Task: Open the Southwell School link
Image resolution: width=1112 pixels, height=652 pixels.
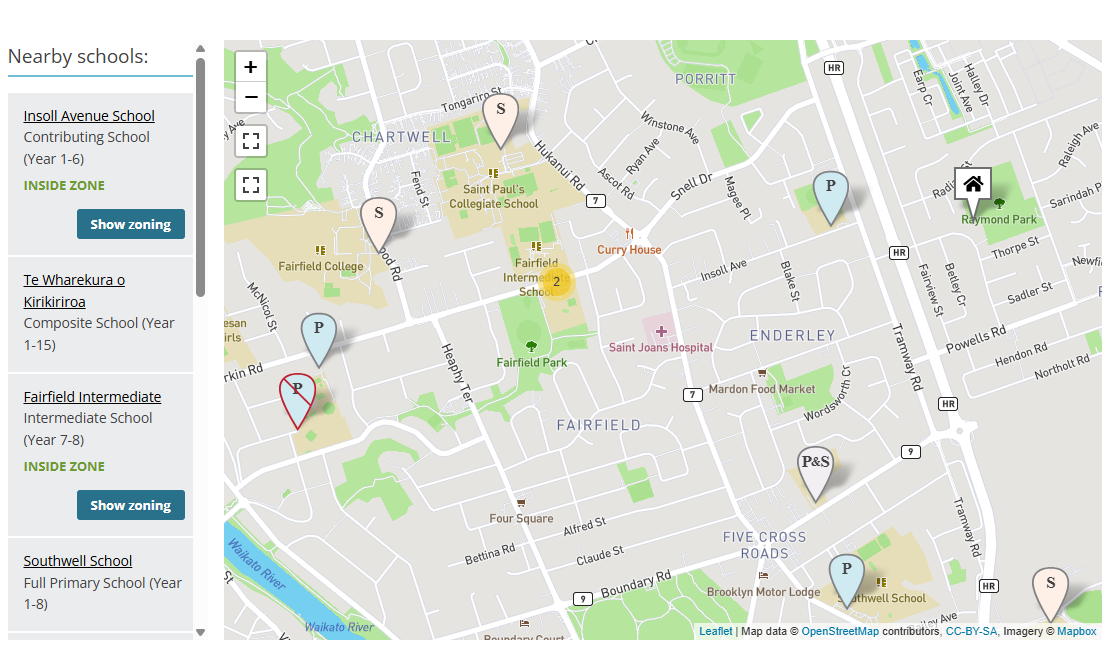Action: [77, 561]
